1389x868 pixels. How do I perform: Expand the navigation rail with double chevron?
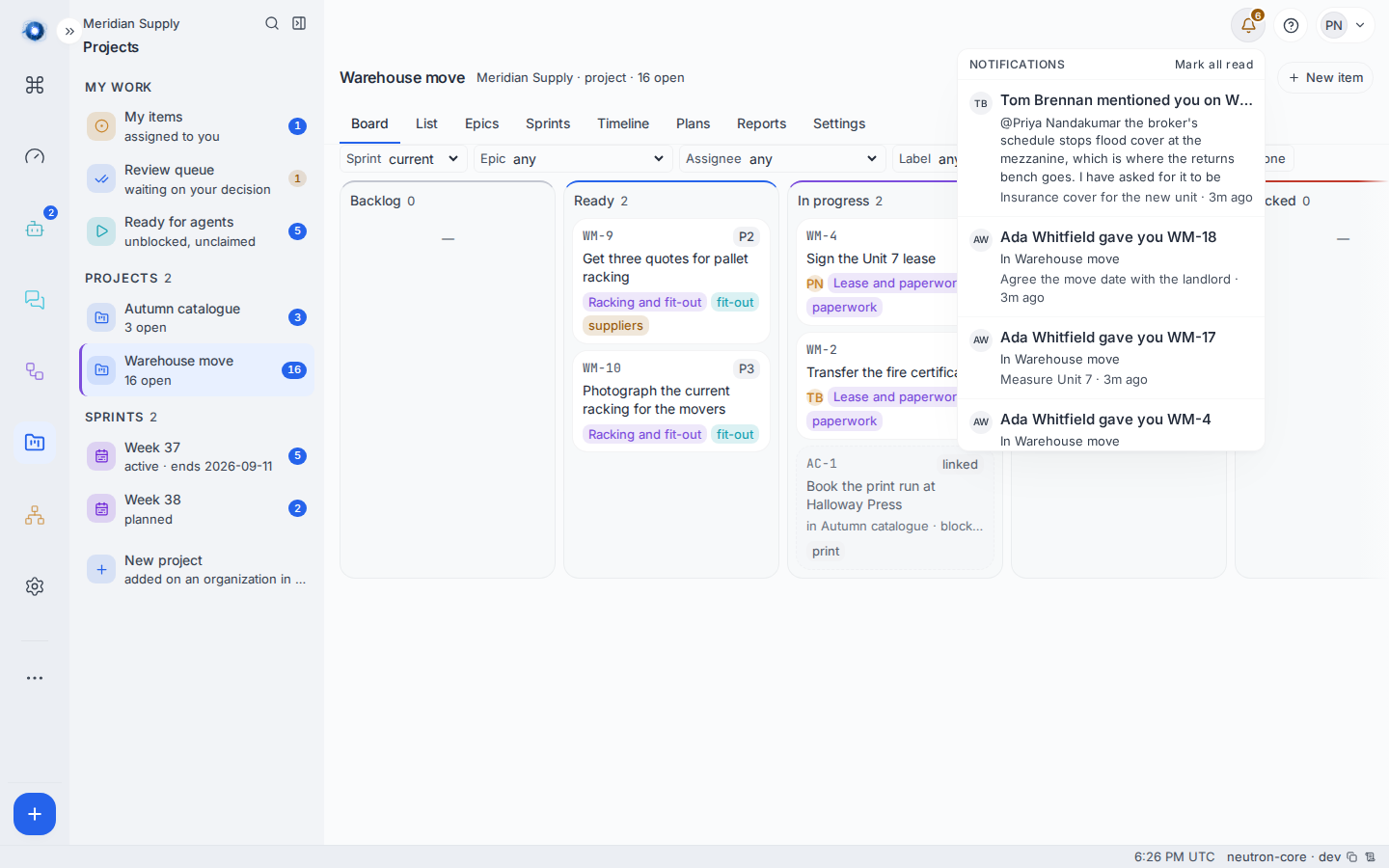(69, 31)
